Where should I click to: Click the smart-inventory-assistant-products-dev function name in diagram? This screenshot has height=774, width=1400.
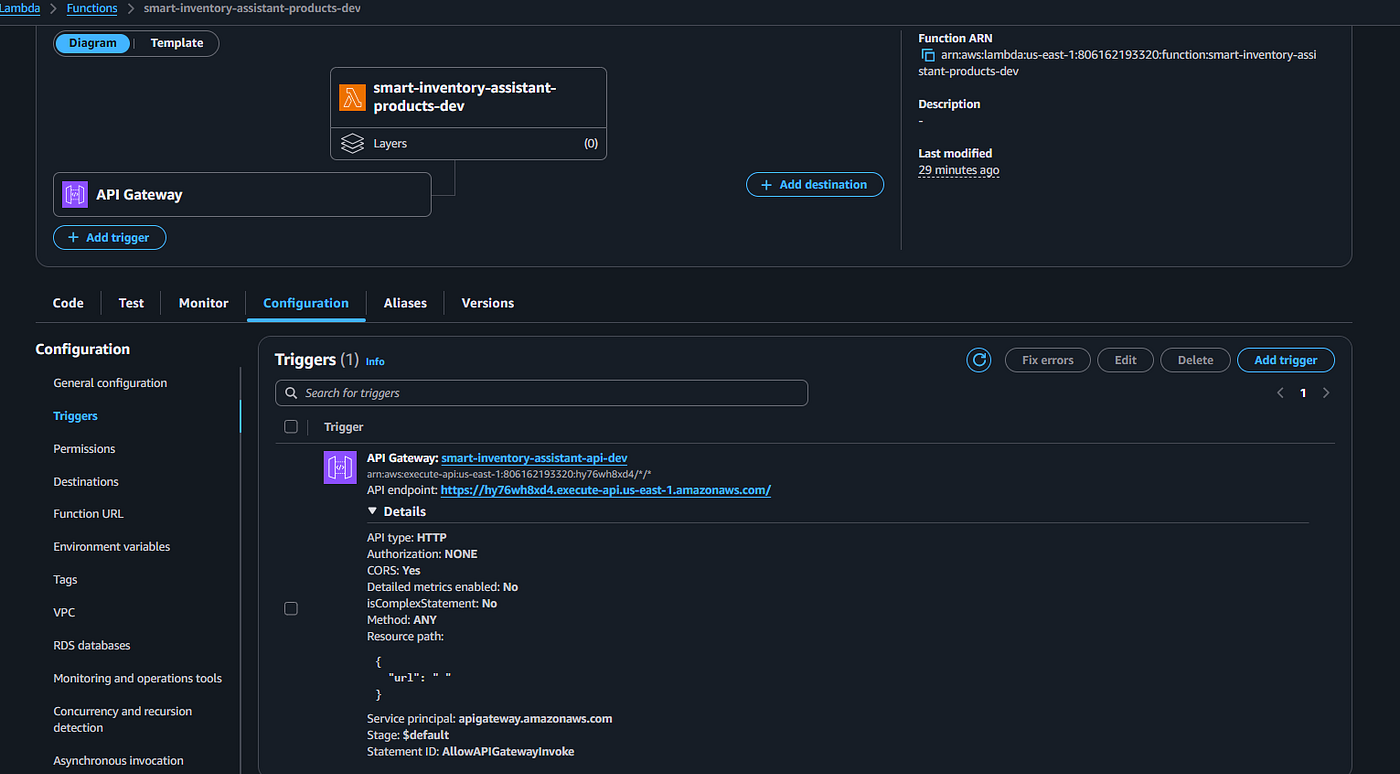(465, 97)
